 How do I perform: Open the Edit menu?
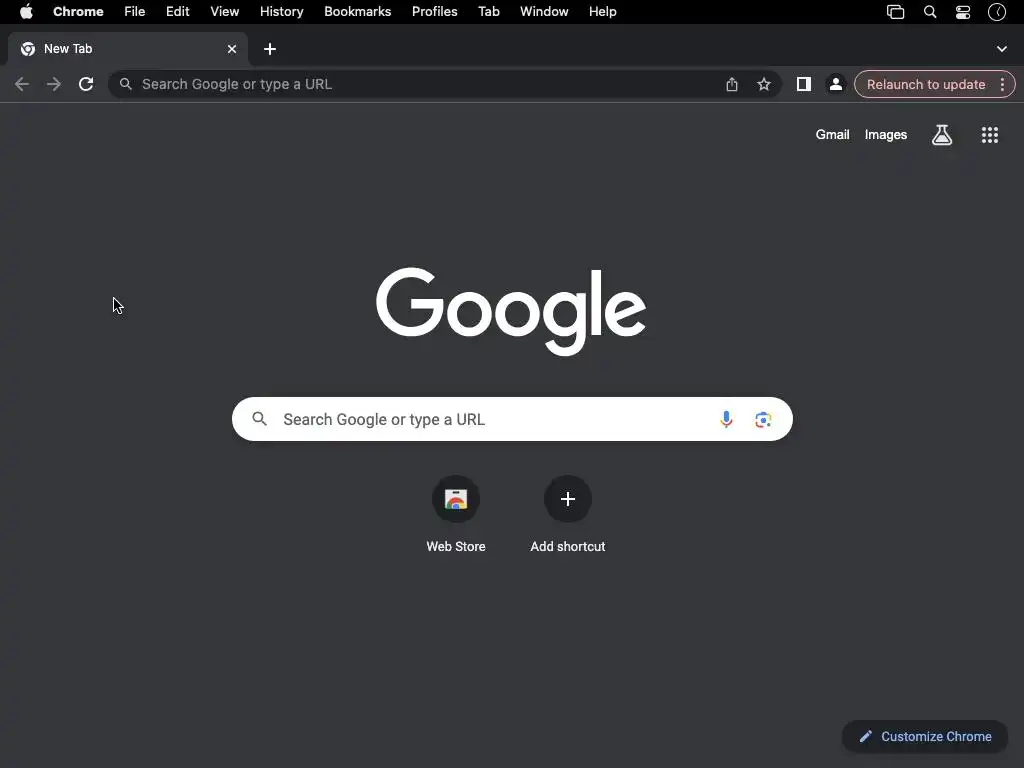click(178, 12)
